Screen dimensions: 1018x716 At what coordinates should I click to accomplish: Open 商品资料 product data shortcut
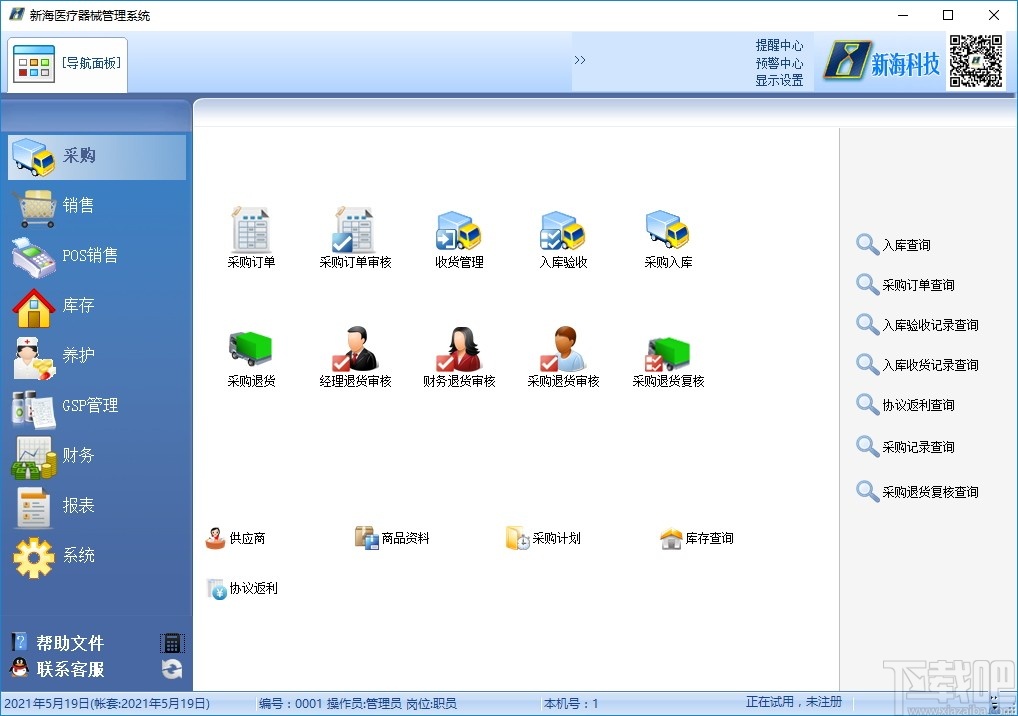pos(392,538)
